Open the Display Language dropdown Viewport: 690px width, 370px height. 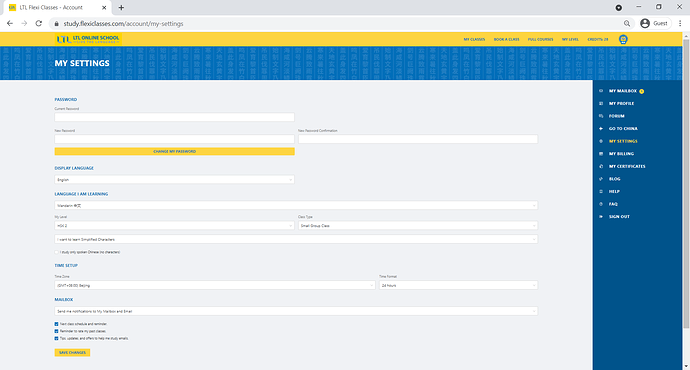coord(174,180)
